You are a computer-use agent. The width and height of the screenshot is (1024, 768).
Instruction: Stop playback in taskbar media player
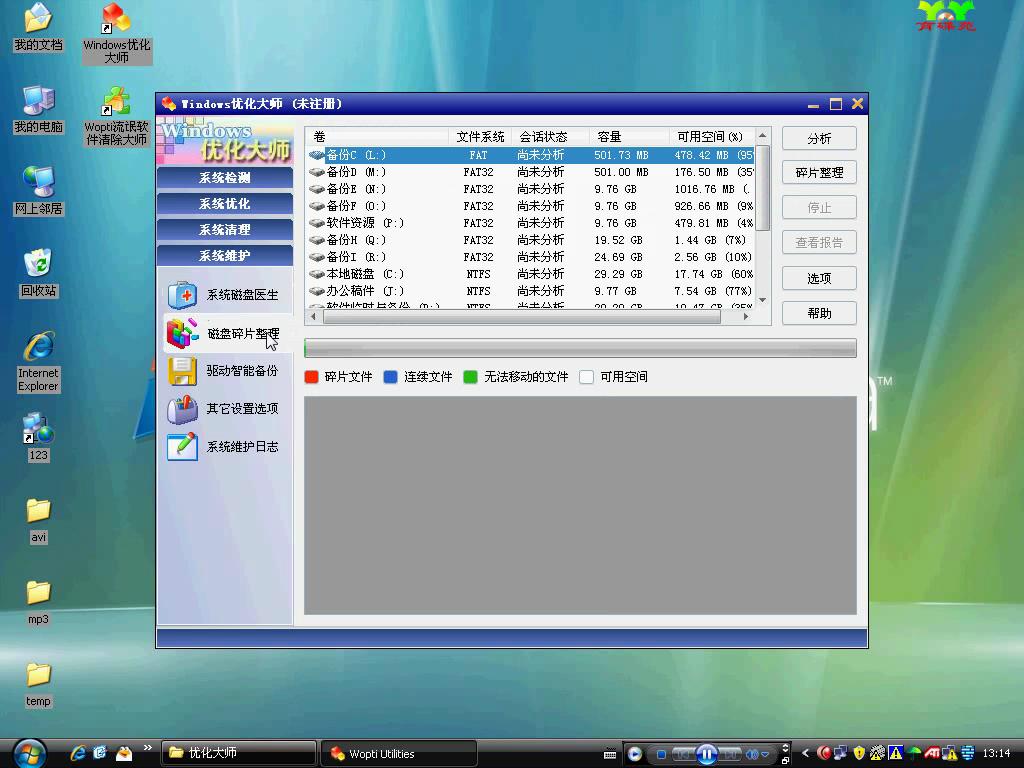point(661,754)
